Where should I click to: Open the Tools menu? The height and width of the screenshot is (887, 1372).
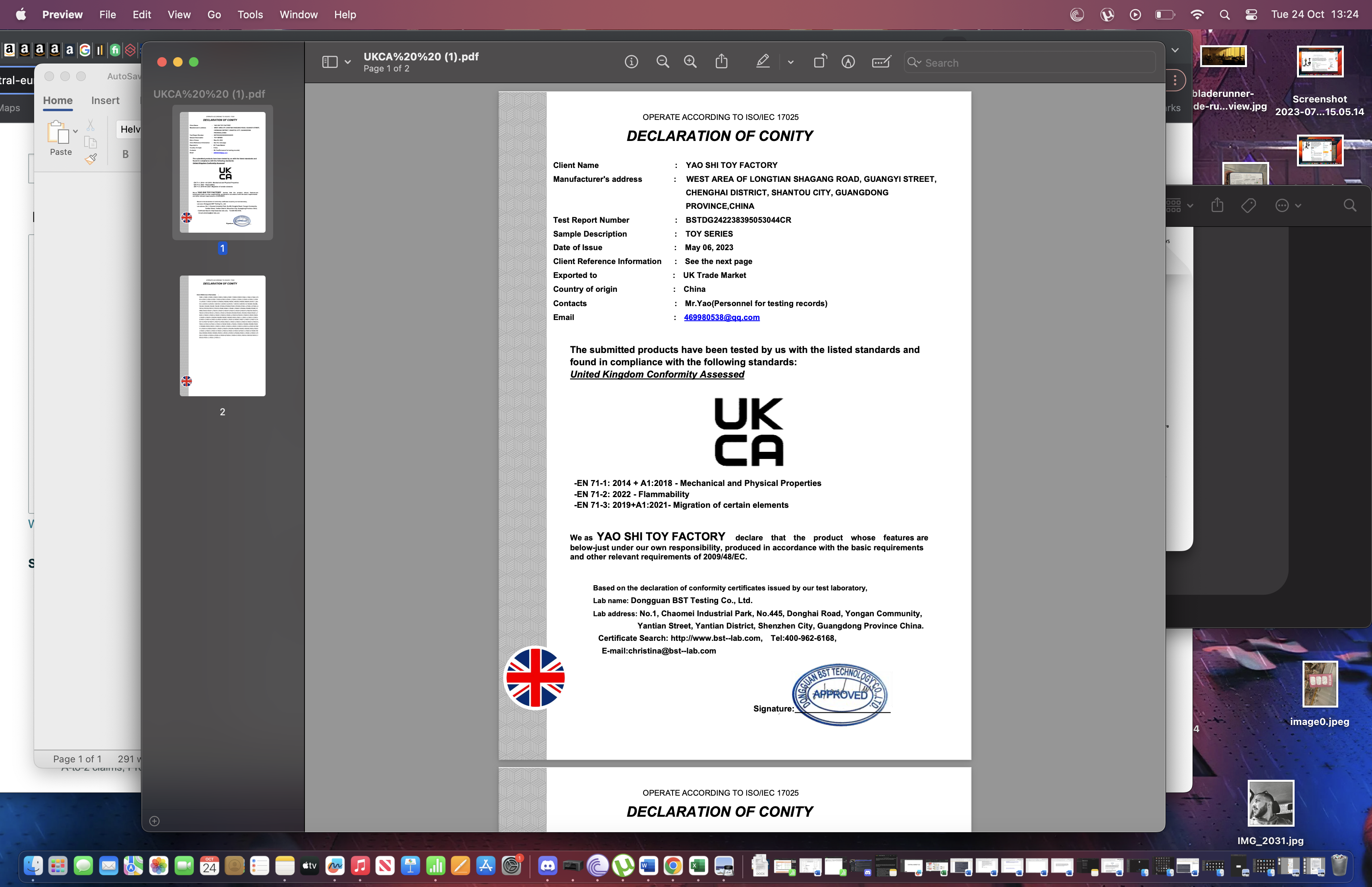click(x=250, y=14)
